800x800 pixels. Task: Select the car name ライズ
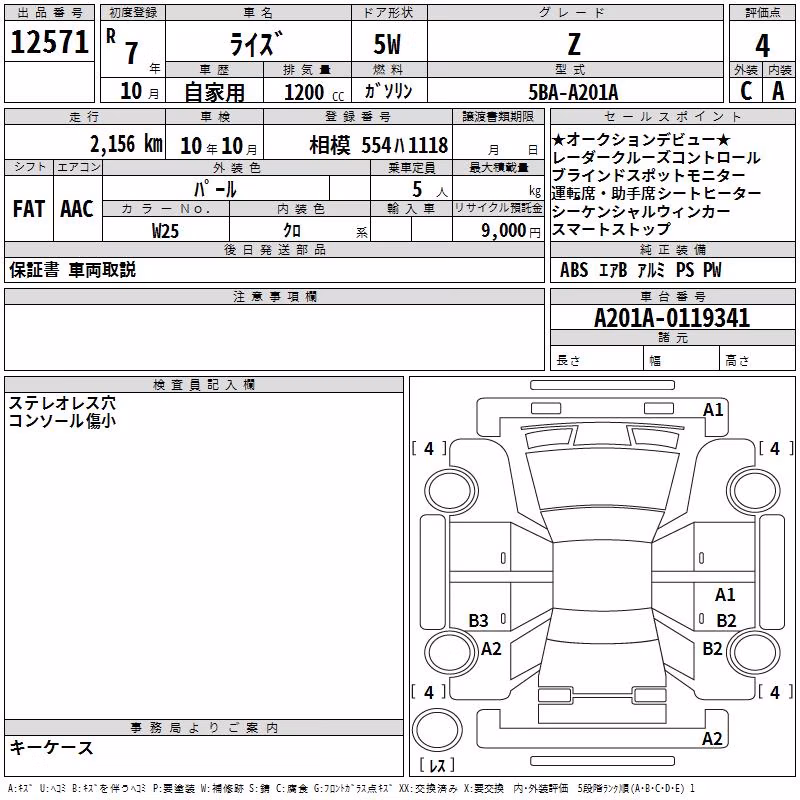tap(256, 43)
